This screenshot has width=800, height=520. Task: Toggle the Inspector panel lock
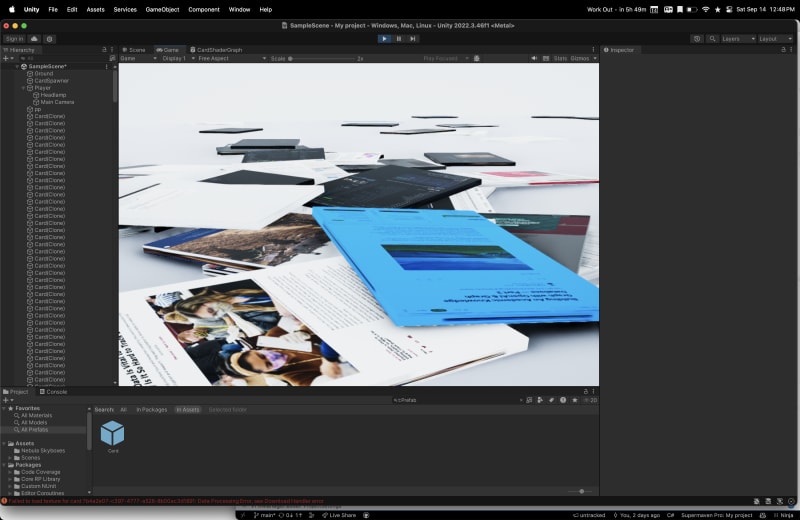(783, 50)
